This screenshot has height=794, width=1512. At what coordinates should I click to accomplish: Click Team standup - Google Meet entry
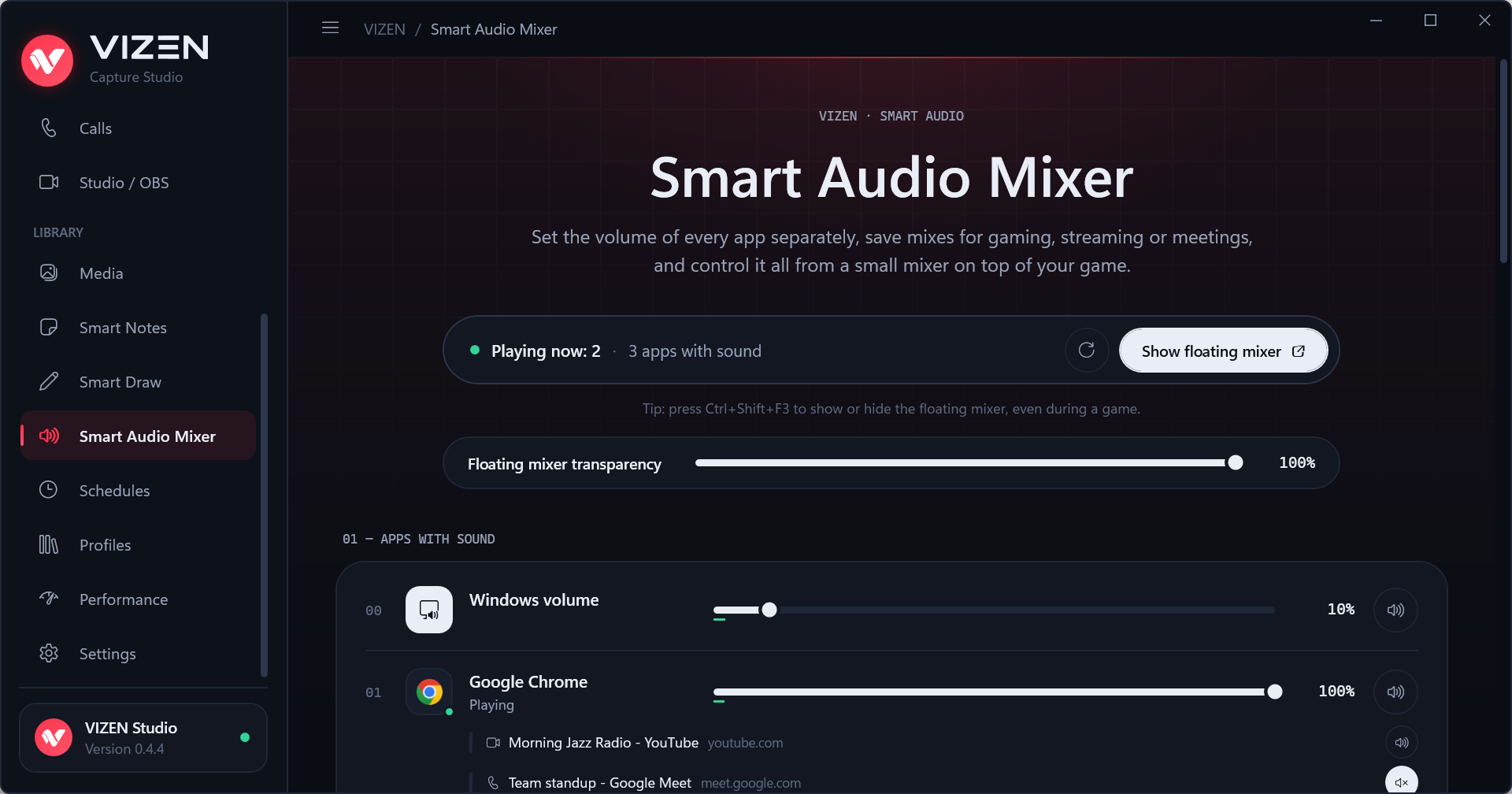[x=599, y=783]
